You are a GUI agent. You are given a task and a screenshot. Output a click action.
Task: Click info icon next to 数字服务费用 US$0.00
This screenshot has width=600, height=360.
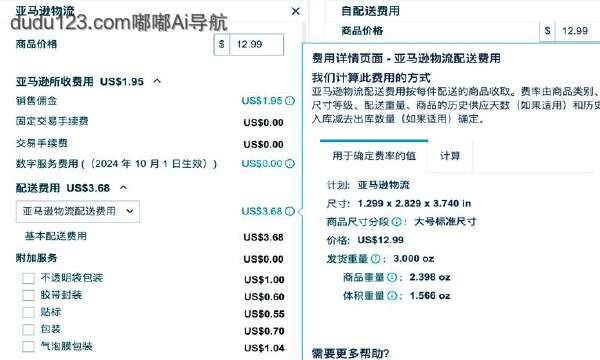290,164
